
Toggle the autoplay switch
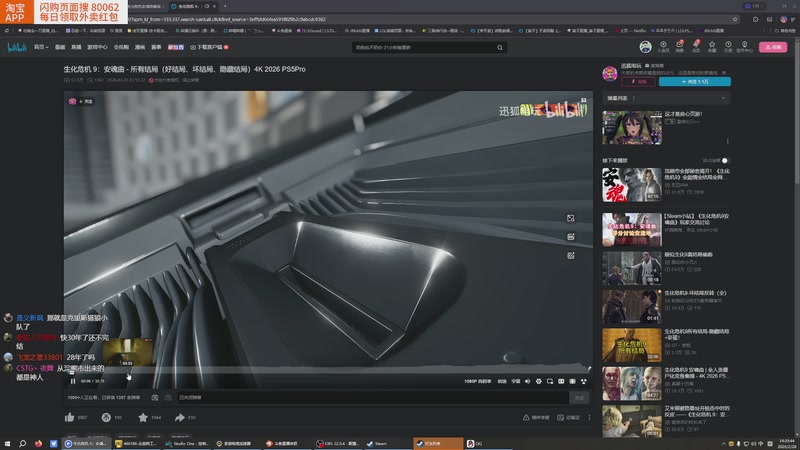[723, 160]
